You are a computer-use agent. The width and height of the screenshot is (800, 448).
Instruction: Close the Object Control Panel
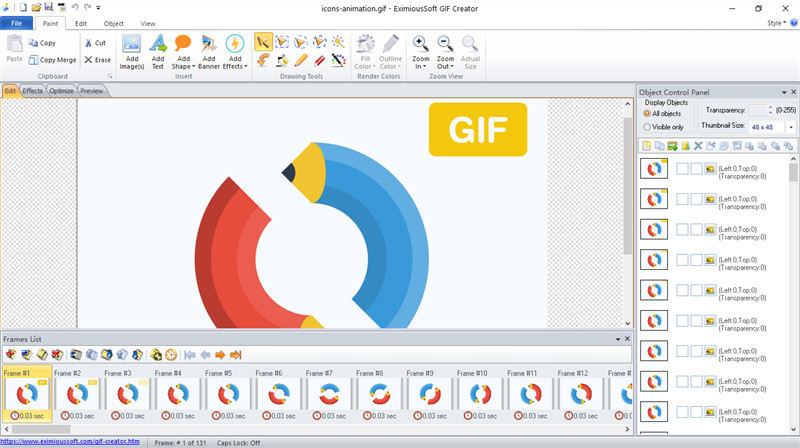point(793,92)
